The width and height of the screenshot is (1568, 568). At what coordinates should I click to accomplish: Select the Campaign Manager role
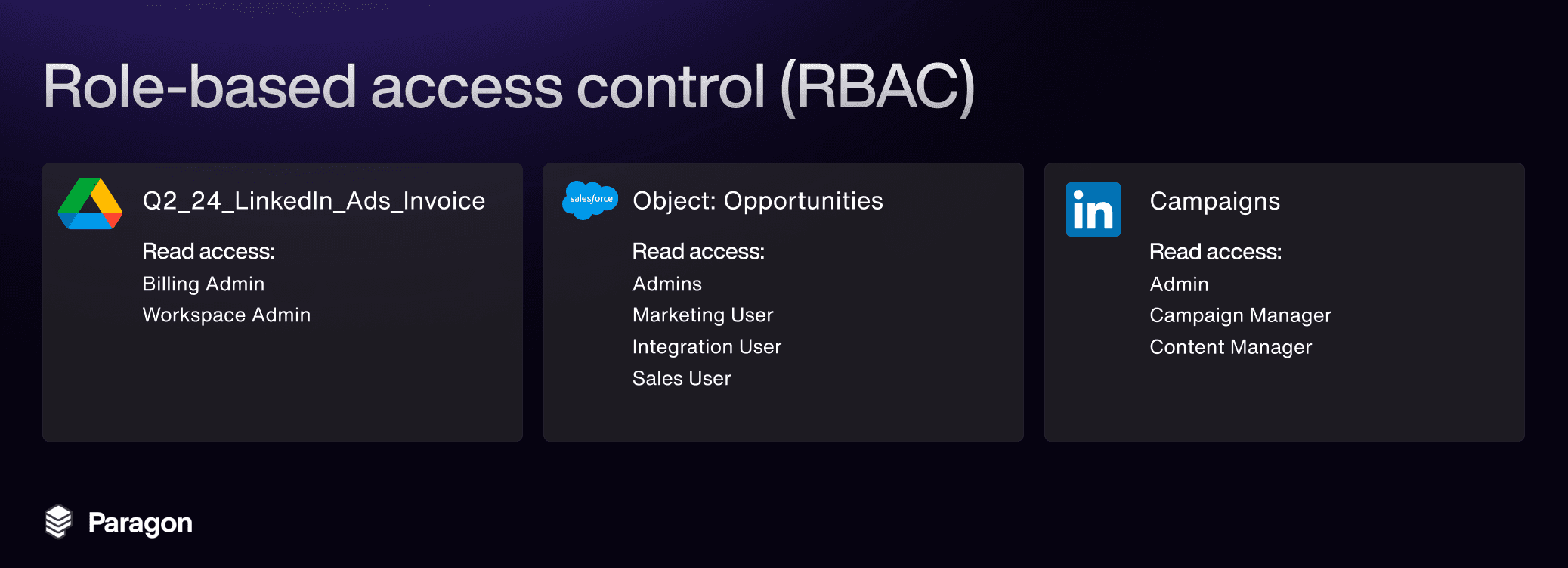(1240, 316)
